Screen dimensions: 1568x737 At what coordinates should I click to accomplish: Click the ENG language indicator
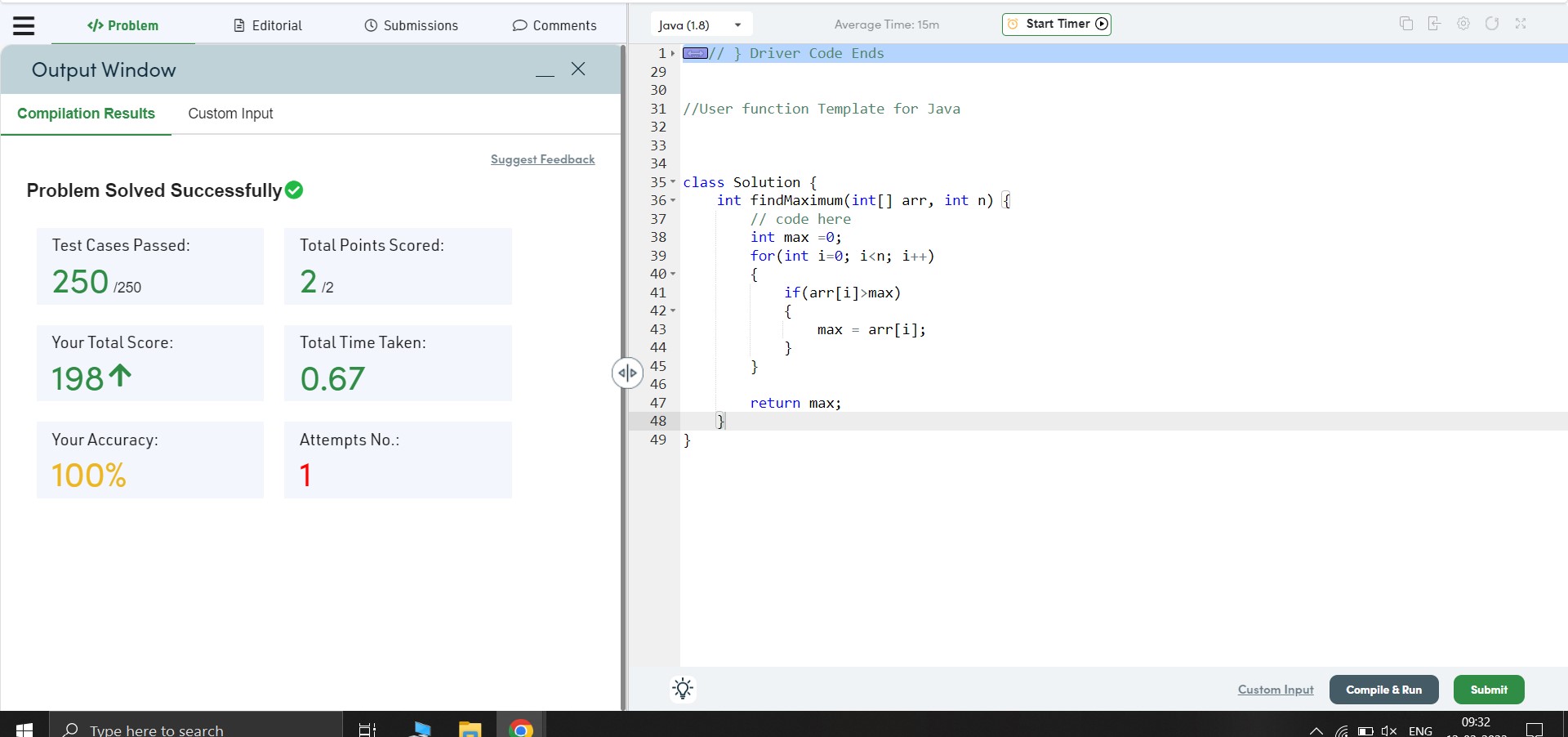(x=1420, y=730)
